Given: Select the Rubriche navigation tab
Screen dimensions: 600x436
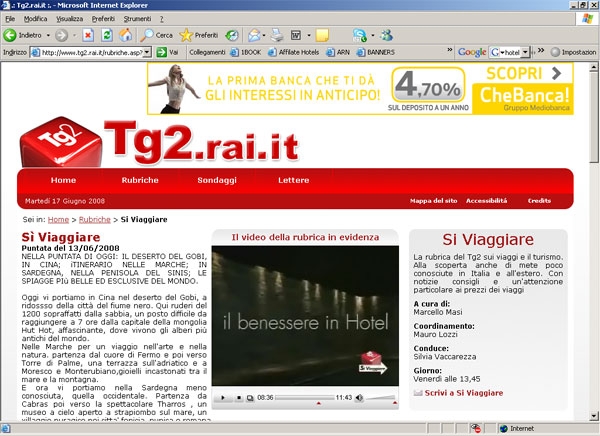Looking at the screenshot, I should [x=139, y=180].
